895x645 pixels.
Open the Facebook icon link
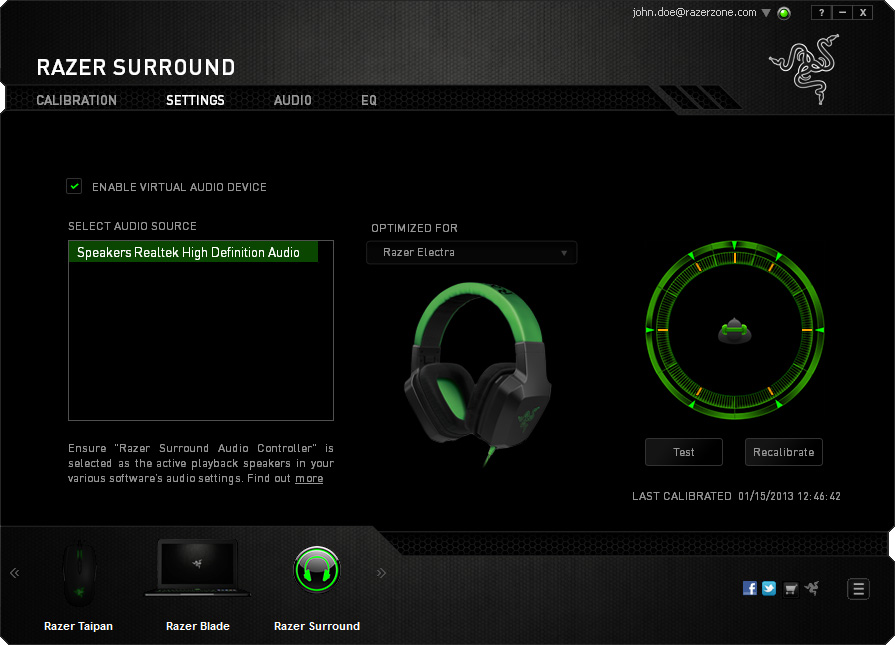coord(750,588)
